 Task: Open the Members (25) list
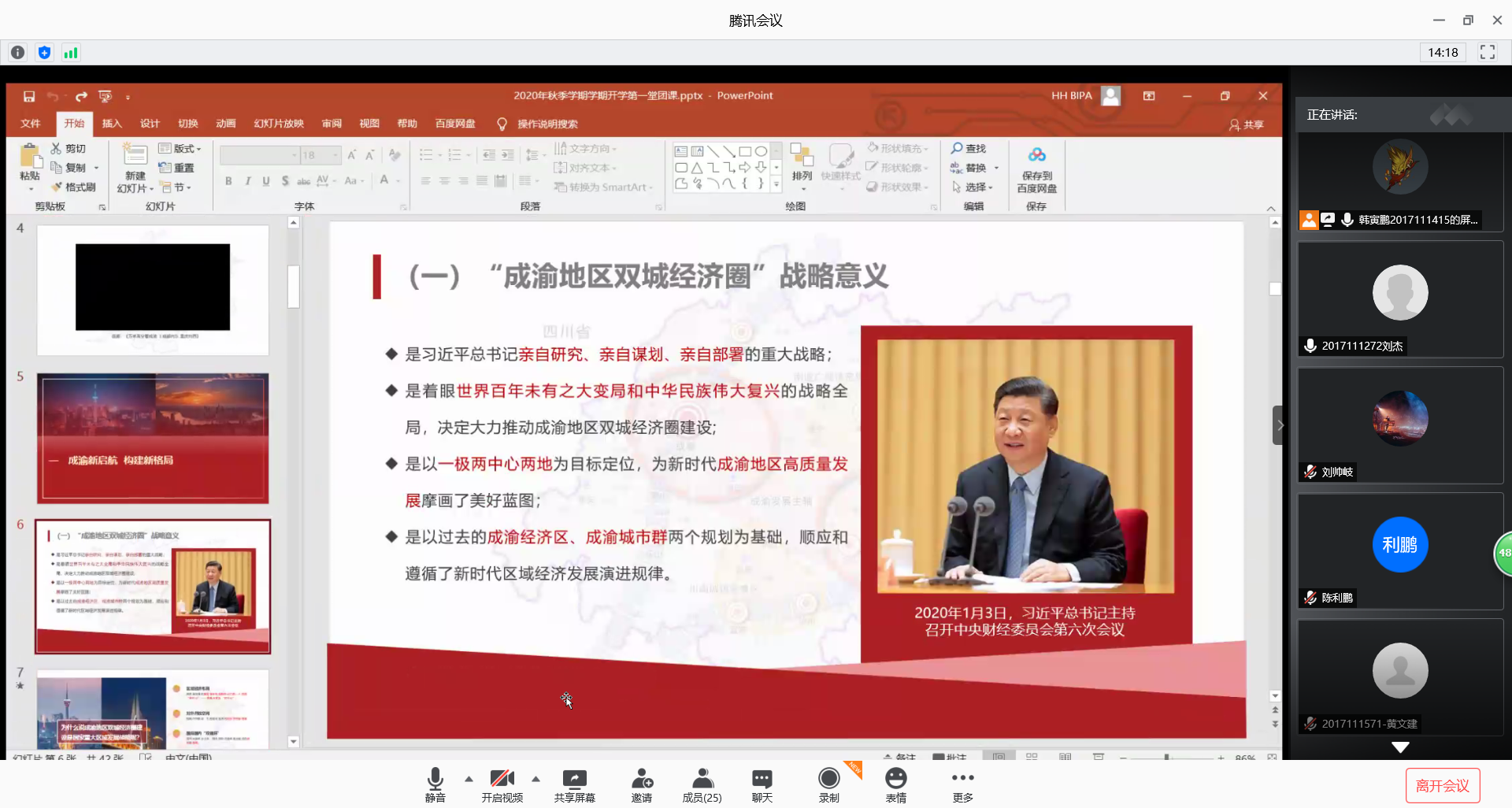coord(702,784)
